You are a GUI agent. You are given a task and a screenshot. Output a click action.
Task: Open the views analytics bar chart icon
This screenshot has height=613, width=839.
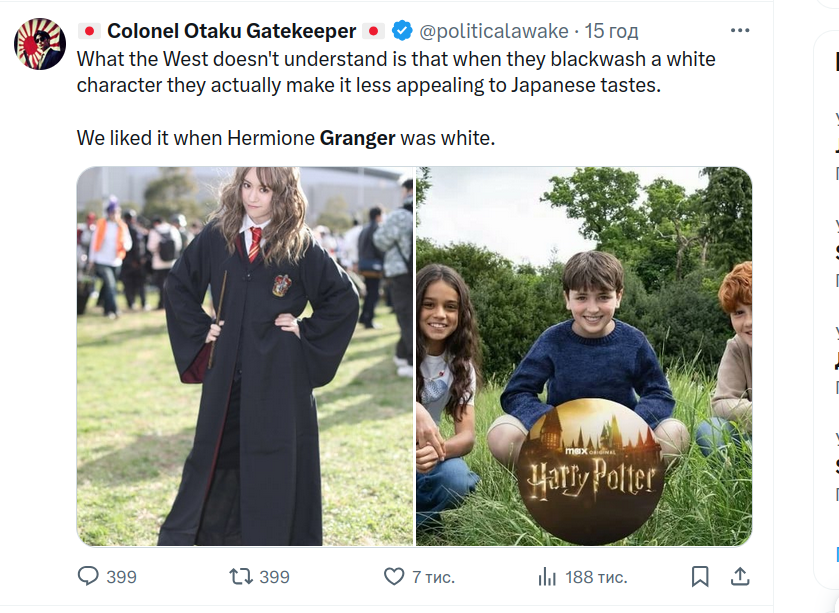(547, 576)
